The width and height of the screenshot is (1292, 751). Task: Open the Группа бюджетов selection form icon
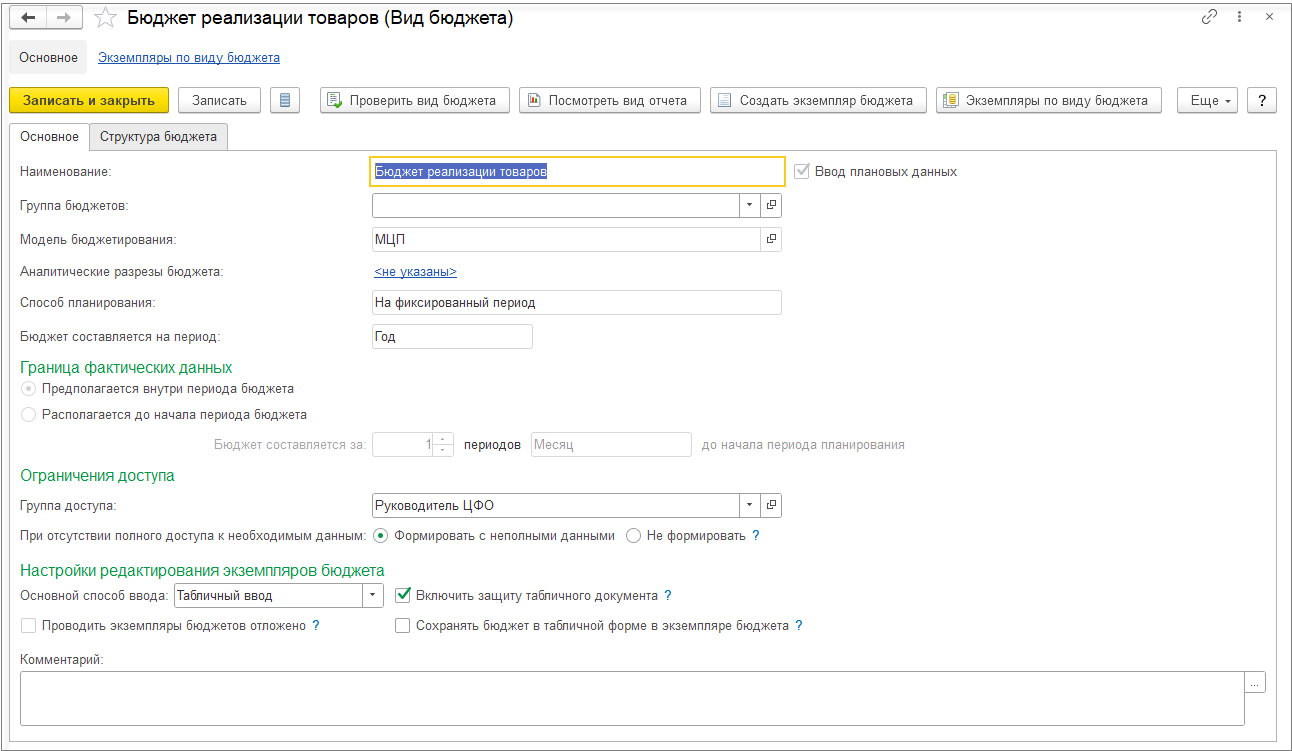(x=771, y=205)
